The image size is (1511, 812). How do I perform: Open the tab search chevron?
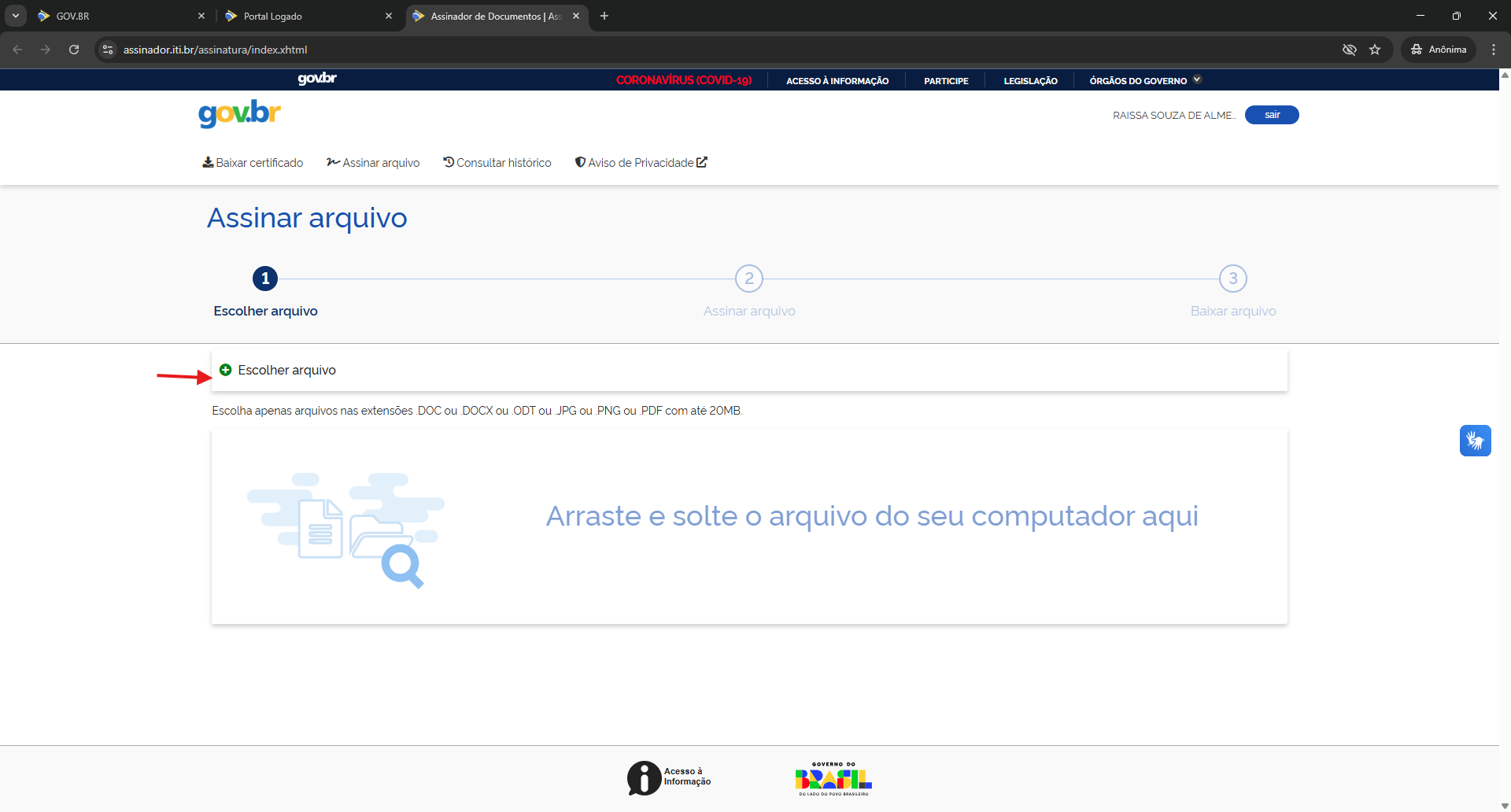pyautogui.click(x=15, y=15)
